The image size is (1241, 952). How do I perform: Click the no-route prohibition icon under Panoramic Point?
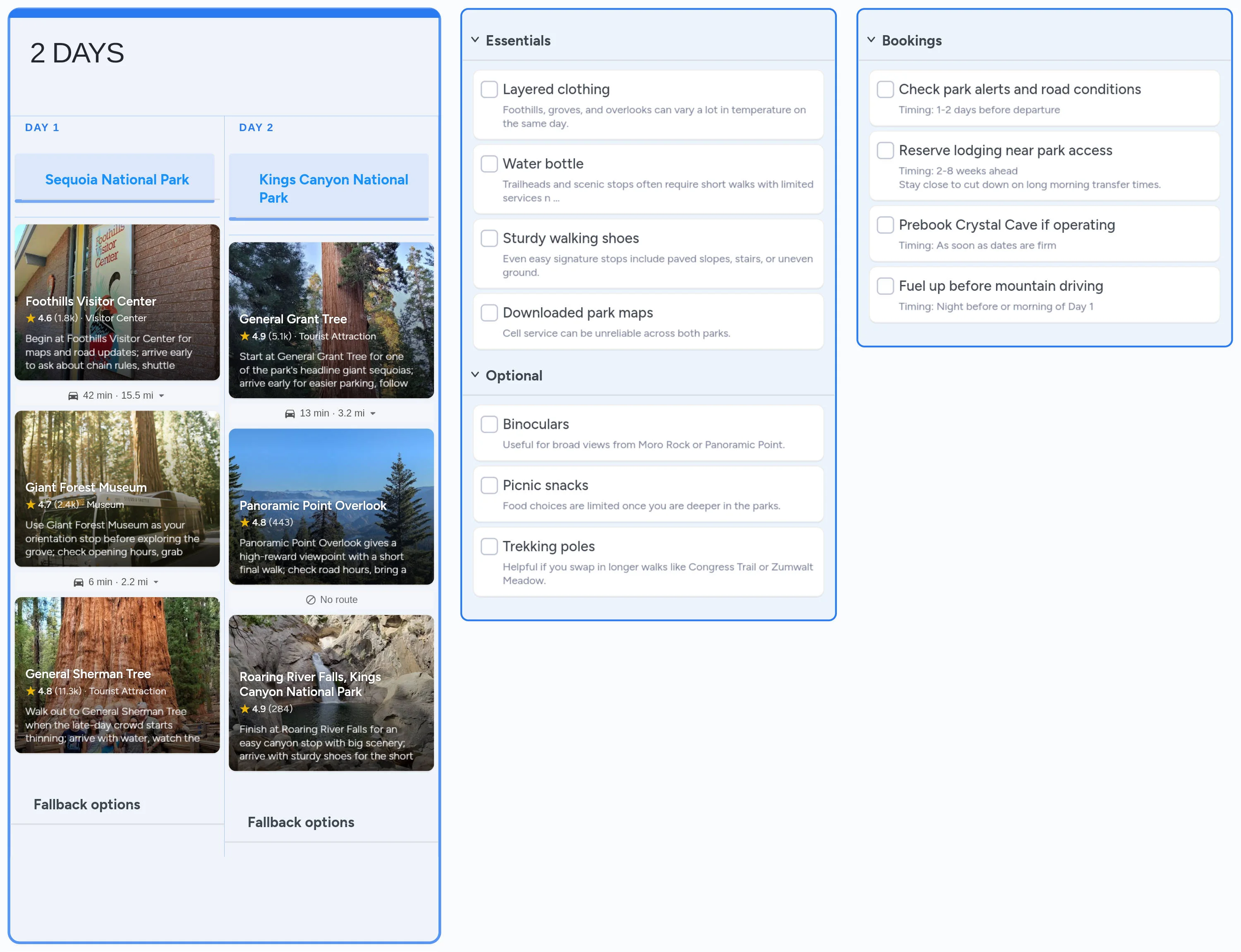click(311, 599)
